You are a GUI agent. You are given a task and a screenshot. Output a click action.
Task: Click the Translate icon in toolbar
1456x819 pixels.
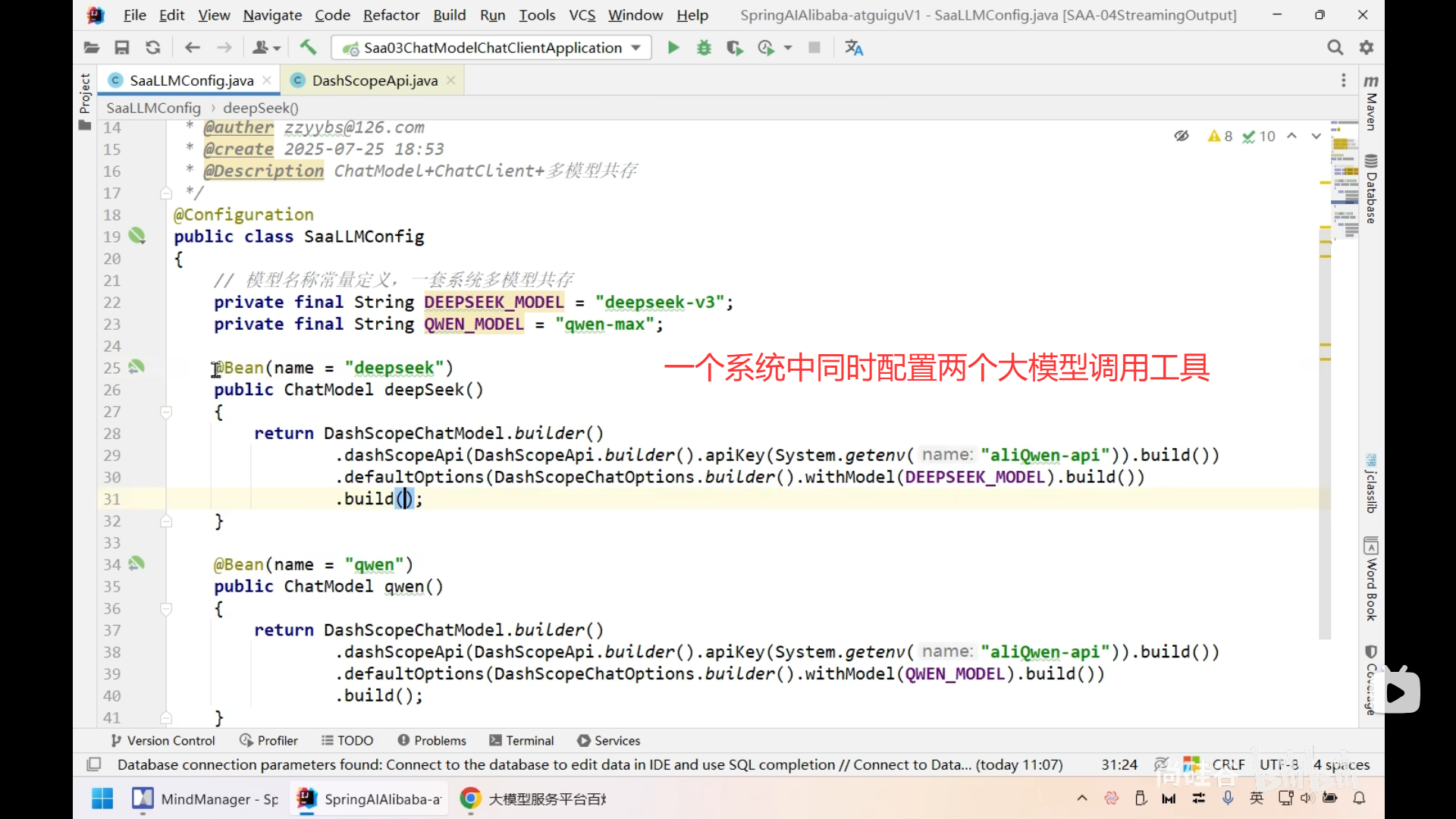tap(854, 48)
